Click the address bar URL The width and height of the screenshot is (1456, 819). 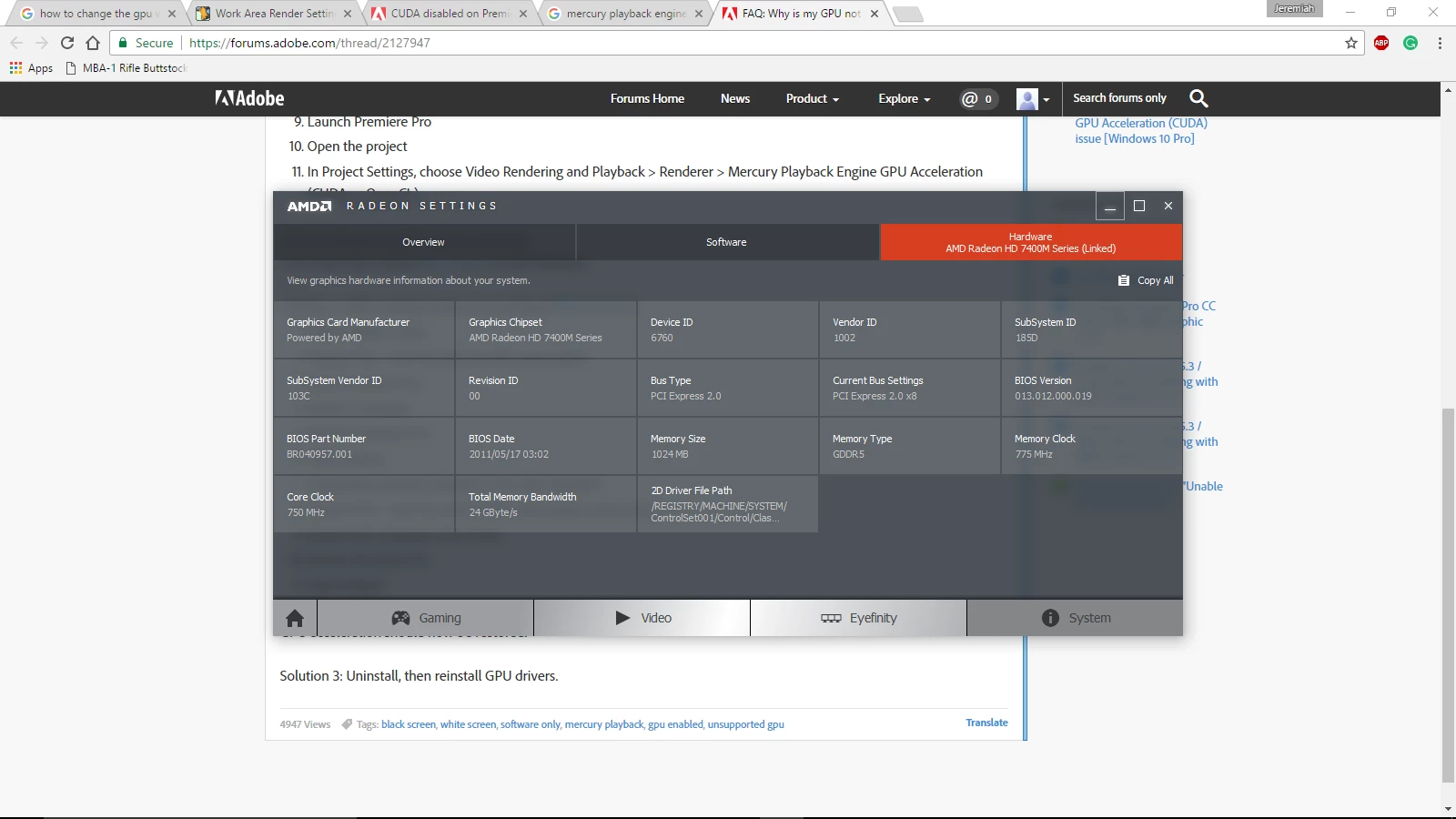pos(309,43)
